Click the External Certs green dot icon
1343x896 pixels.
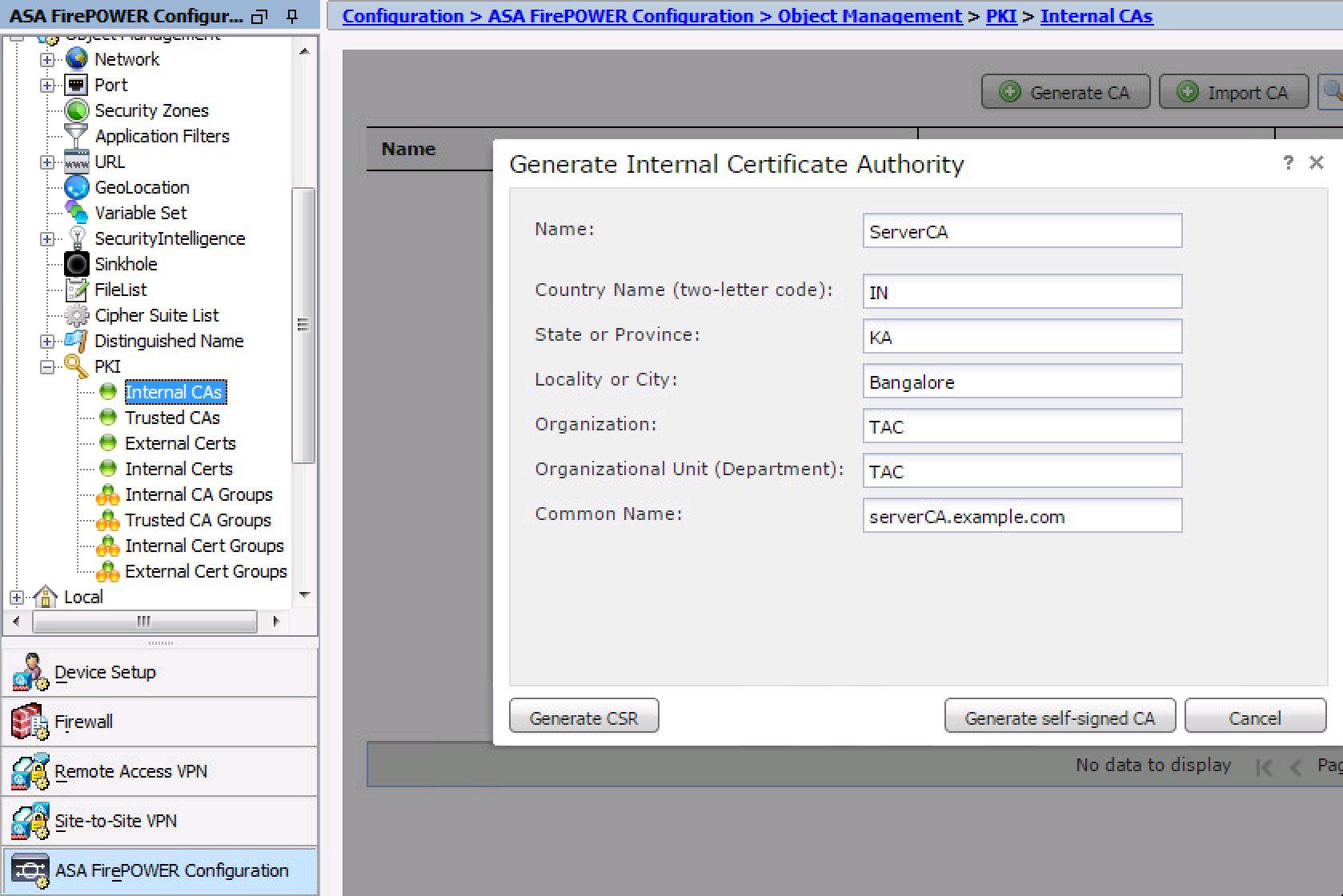tap(108, 443)
